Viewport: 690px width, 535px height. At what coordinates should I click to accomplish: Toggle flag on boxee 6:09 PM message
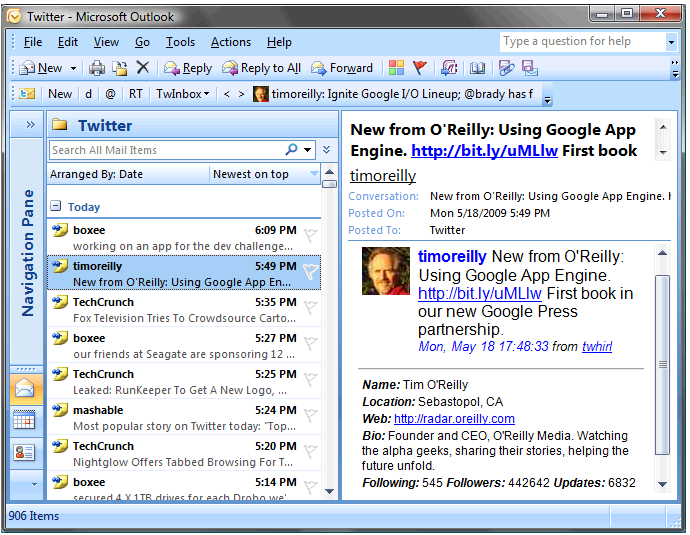(310, 237)
